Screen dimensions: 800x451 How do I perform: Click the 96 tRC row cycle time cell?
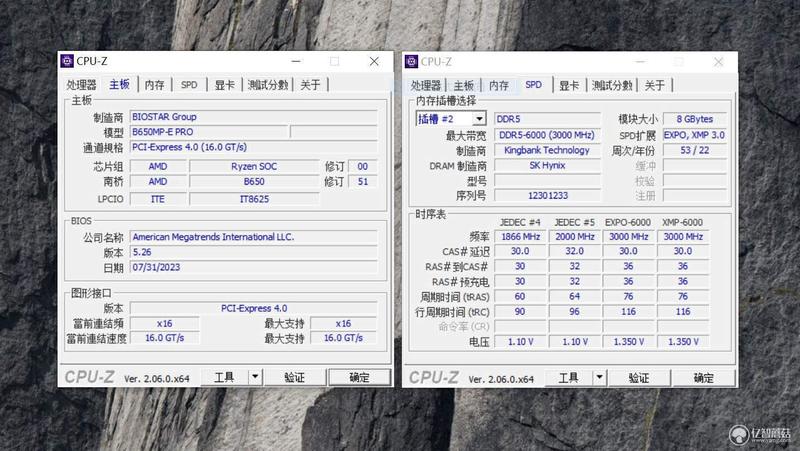(574, 311)
